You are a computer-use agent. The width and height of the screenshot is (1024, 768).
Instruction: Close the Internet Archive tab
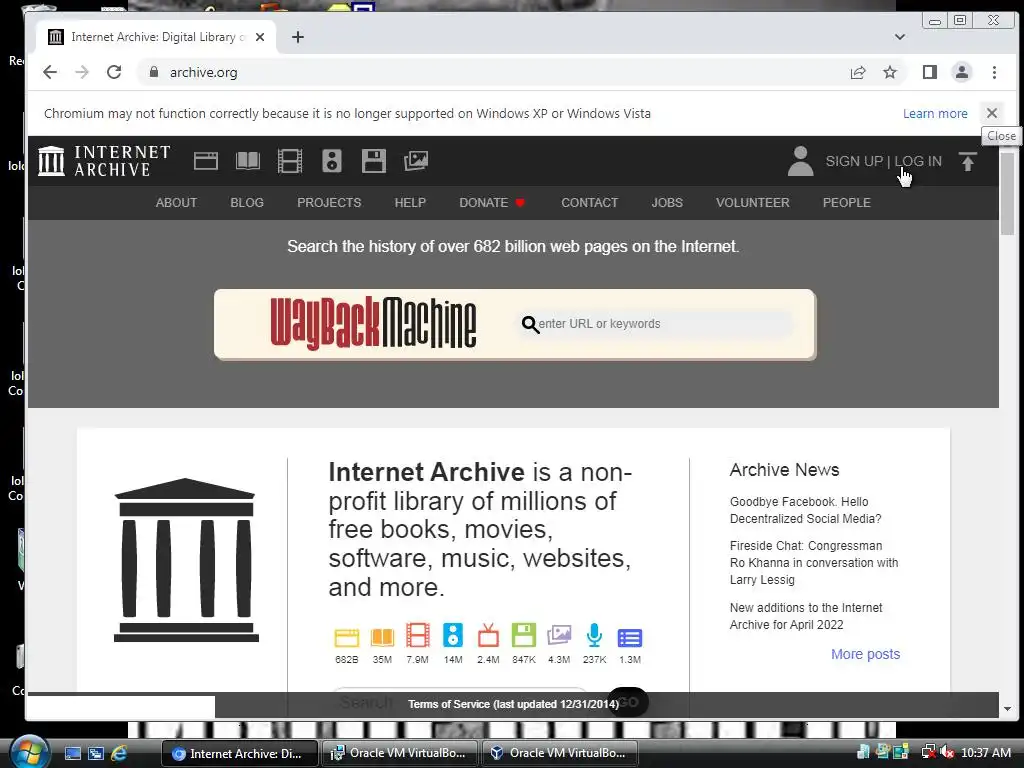click(260, 37)
